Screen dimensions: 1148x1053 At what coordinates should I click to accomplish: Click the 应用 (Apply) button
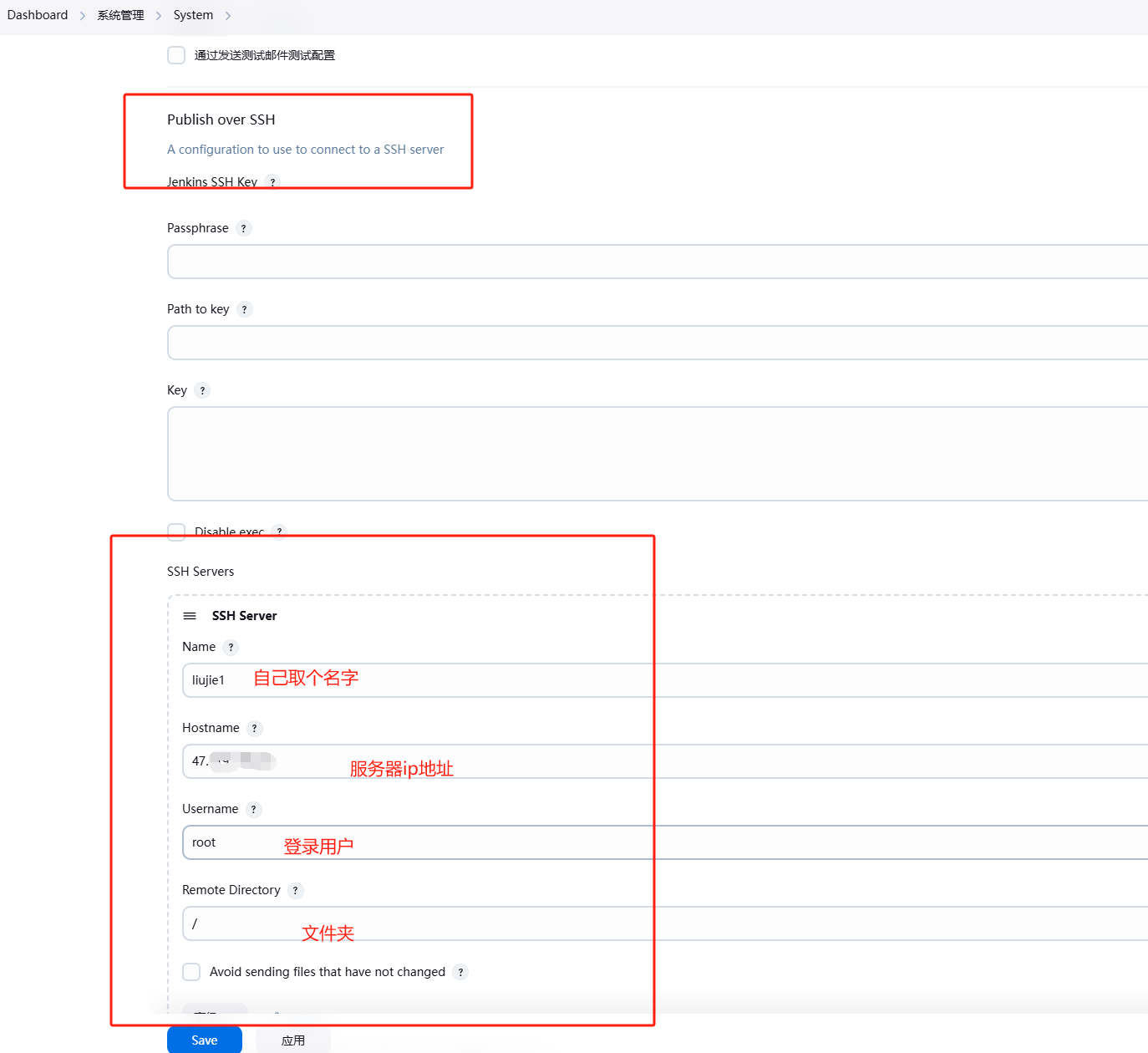tap(293, 1040)
